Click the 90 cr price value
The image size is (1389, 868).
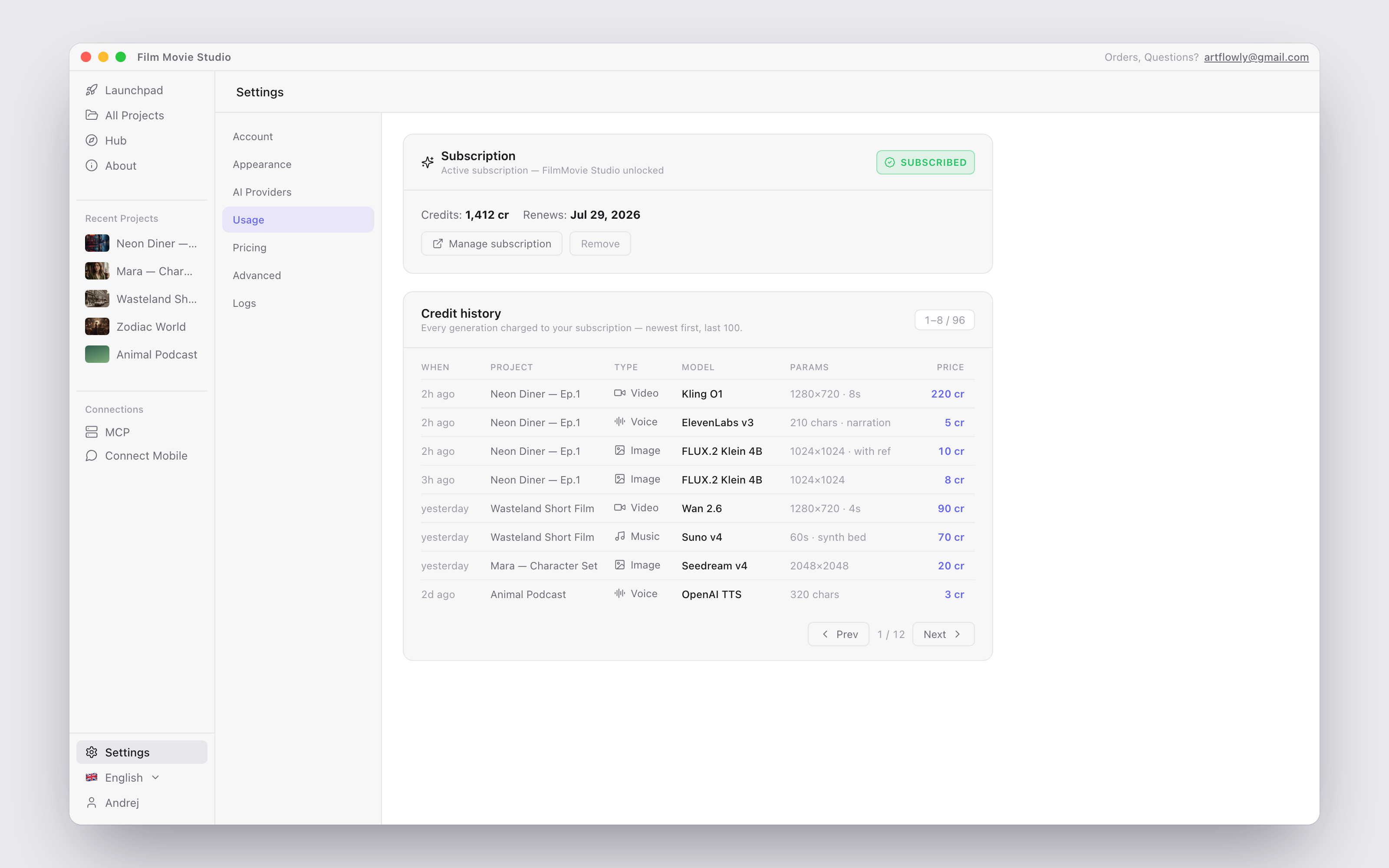coord(951,509)
